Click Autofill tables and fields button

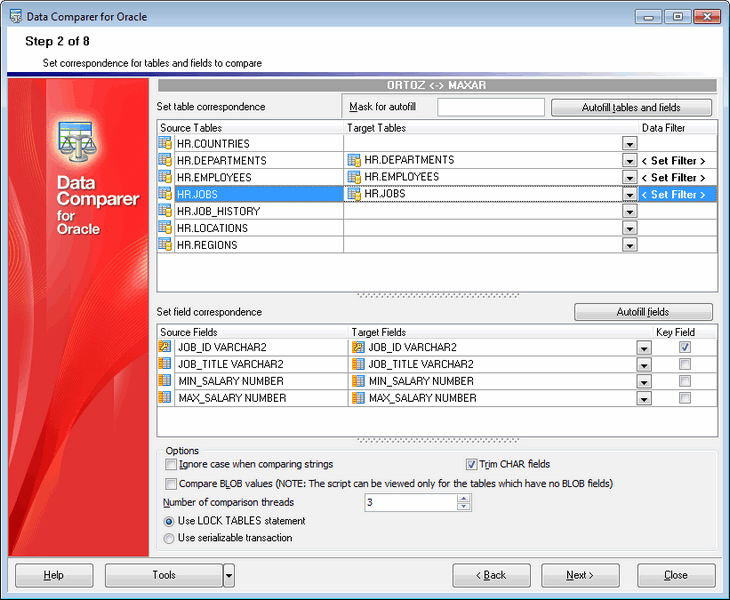(x=631, y=108)
